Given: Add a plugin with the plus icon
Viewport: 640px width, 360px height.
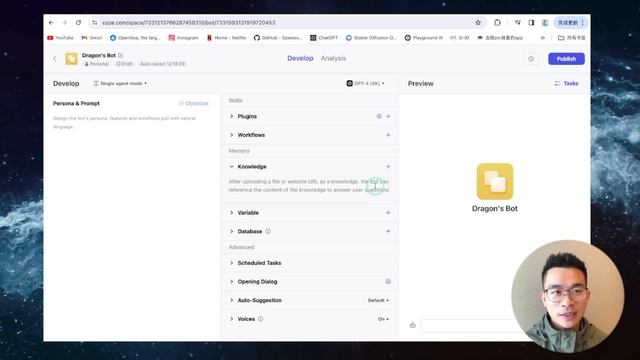Looking at the screenshot, I should click(x=388, y=116).
